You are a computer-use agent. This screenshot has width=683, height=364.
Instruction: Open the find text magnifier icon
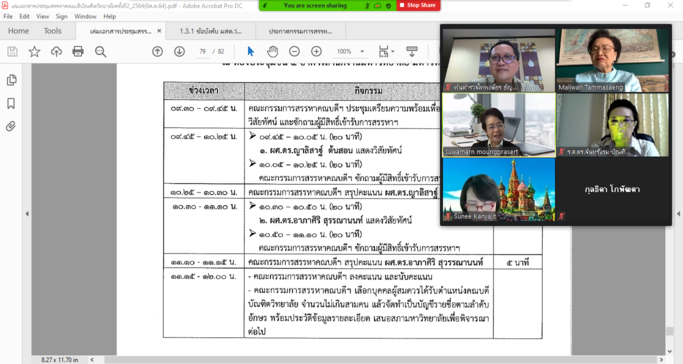(x=101, y=52)
